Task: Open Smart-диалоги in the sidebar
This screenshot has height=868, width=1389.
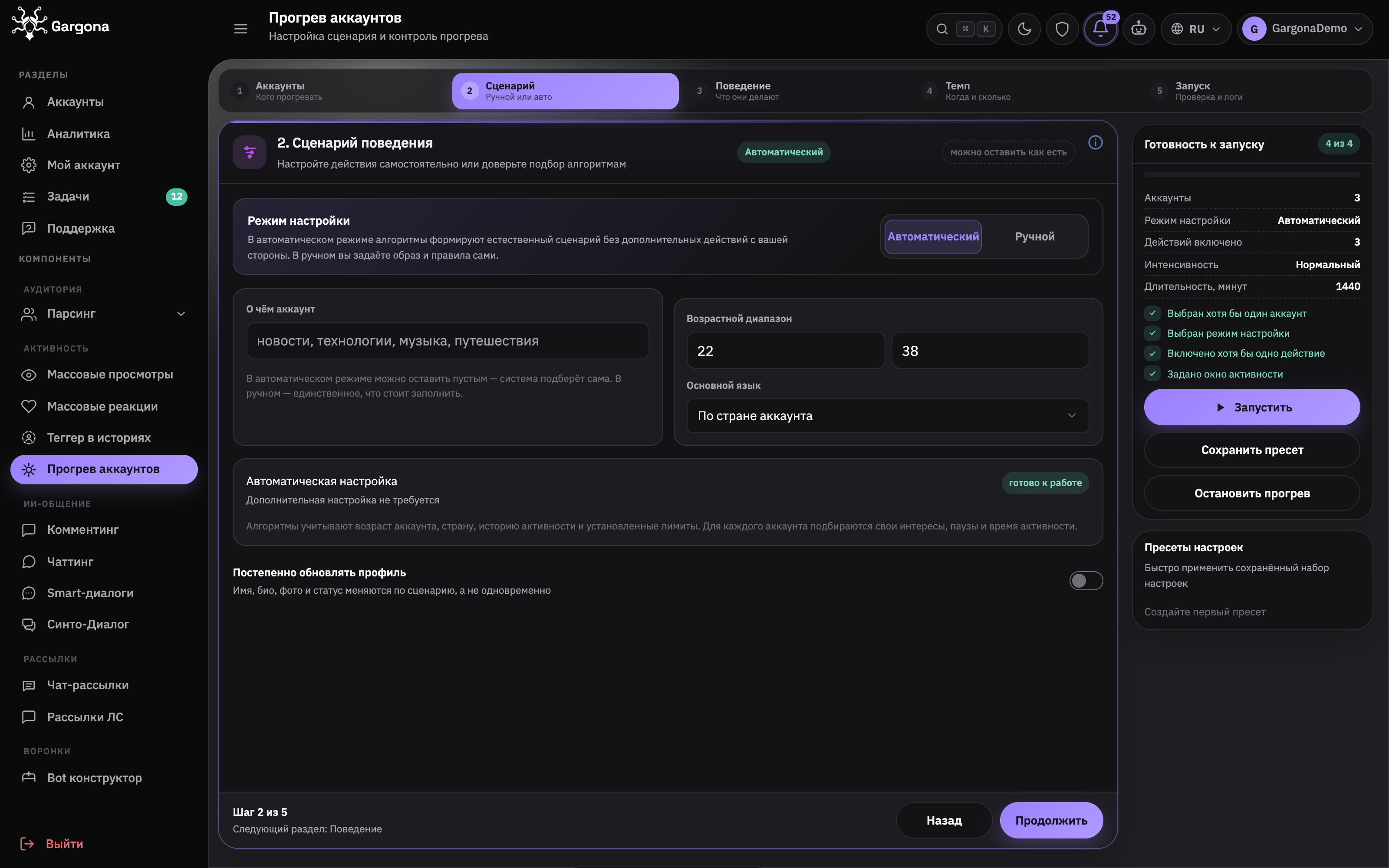Action: (x=104, y=593)
